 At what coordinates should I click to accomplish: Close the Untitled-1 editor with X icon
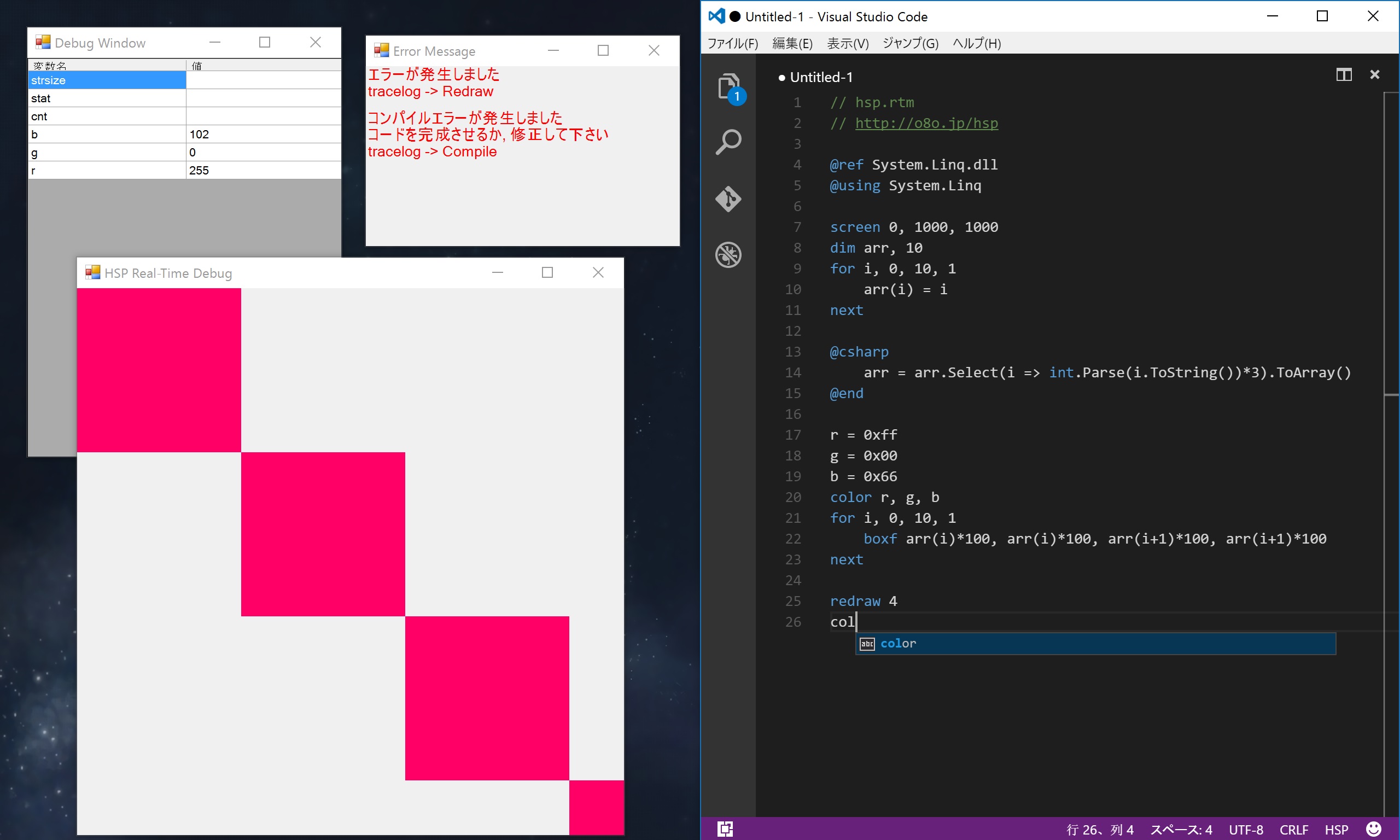tap(1374, 75)
